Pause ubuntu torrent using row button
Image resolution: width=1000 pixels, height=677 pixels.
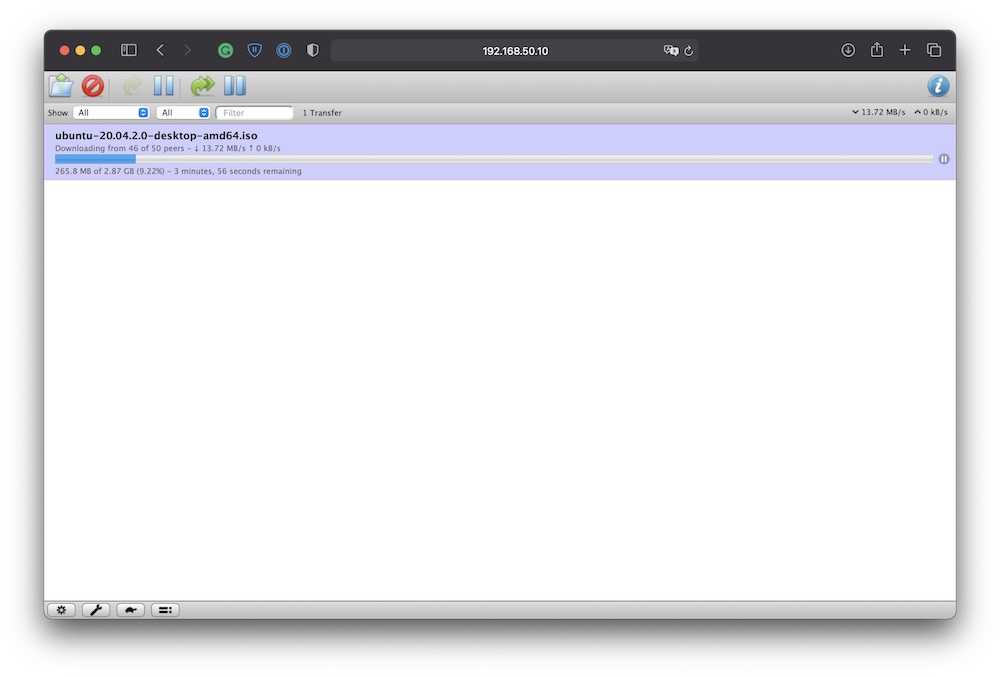pyautogui.click(x=944, y=159)
